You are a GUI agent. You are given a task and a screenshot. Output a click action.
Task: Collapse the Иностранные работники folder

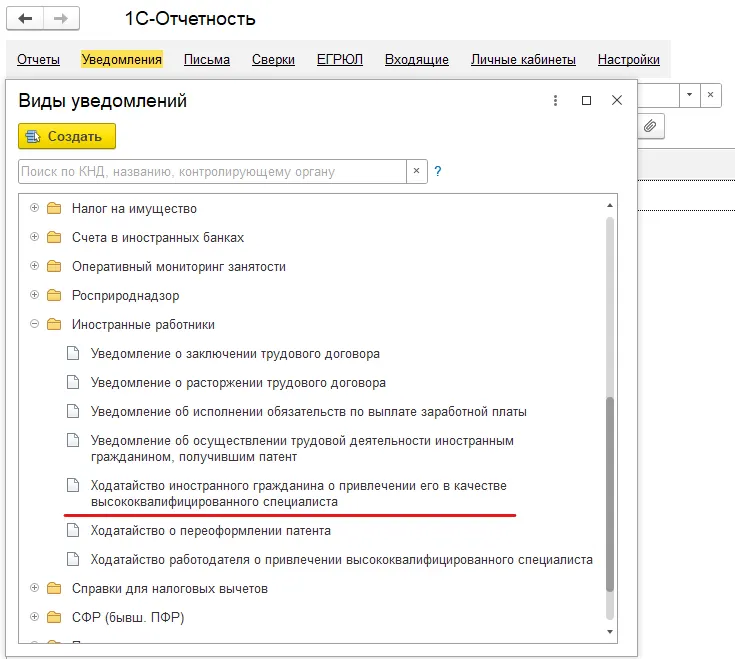click(x=34, y=324)
